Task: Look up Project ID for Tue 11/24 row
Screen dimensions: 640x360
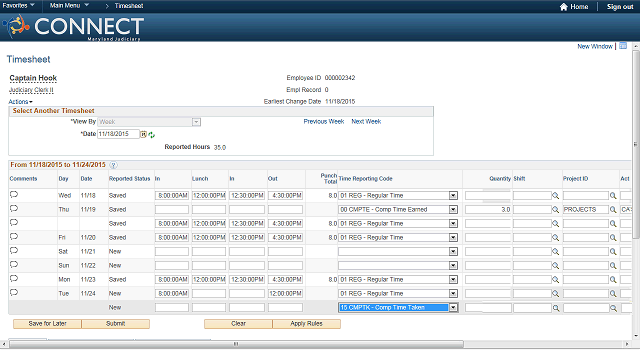Action: tap(613, 293)
